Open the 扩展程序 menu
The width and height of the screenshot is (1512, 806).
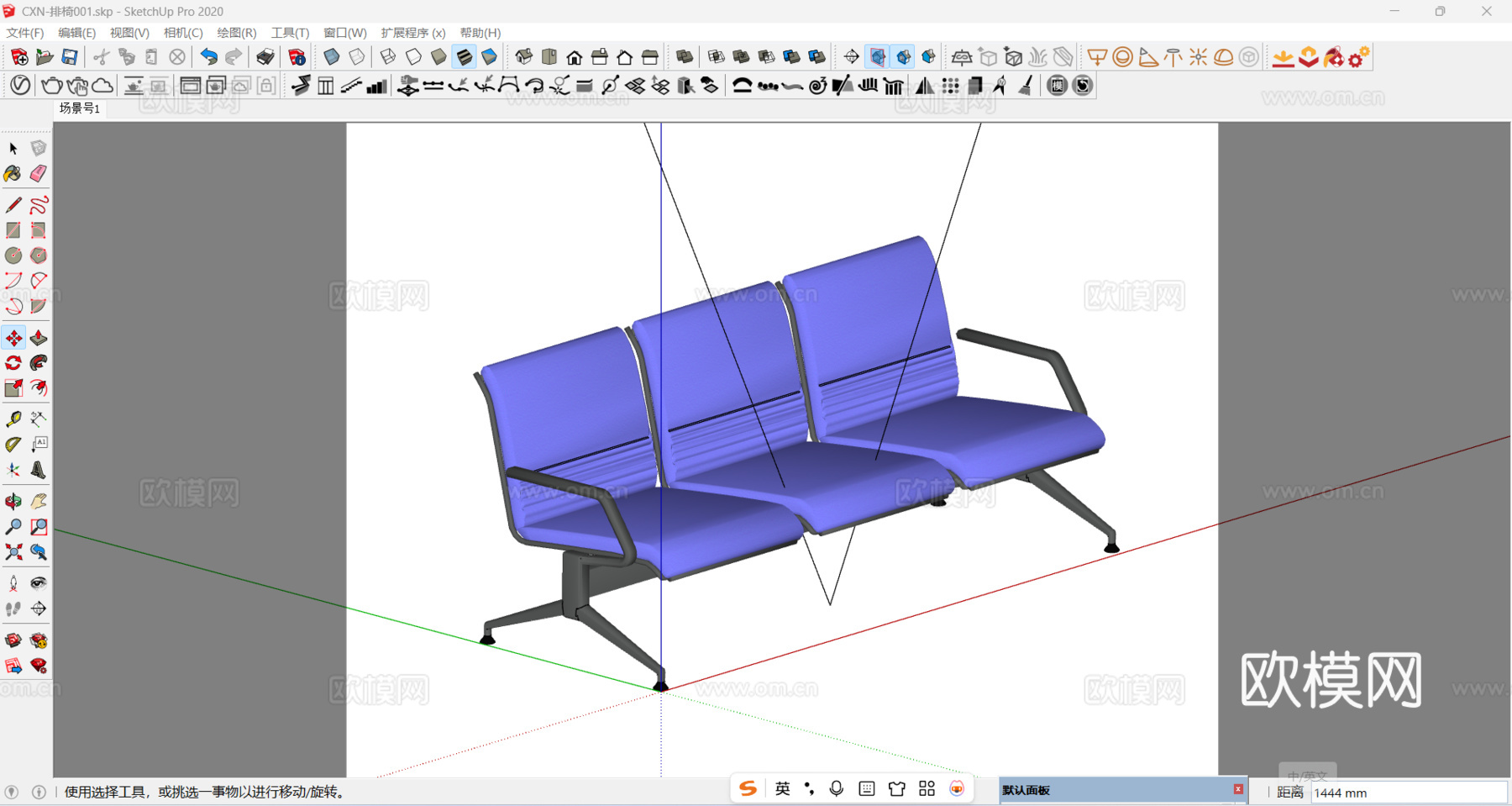pyautogui.click(x=412, y=33)
